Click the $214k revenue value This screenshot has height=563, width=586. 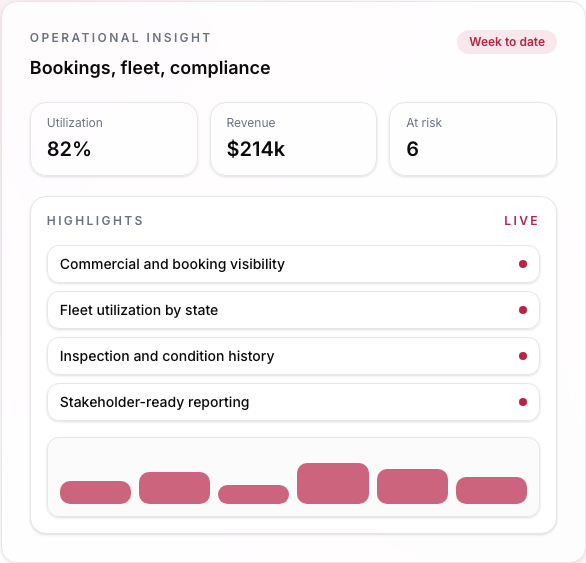tap(256, 149)
